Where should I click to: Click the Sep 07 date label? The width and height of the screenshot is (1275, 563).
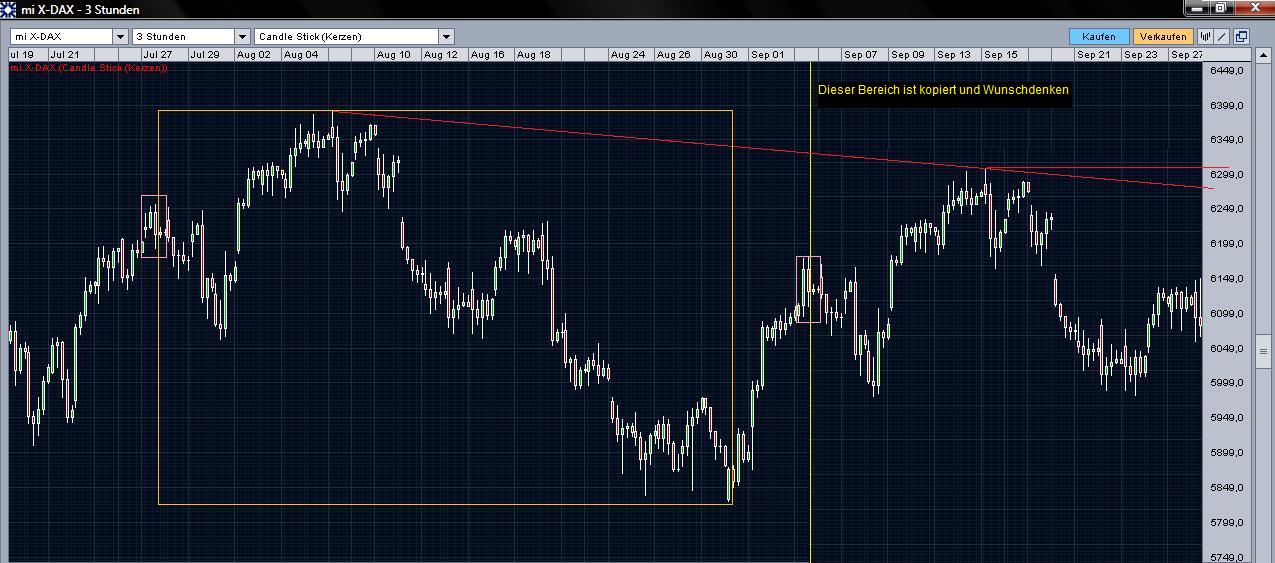coord(861,55)
